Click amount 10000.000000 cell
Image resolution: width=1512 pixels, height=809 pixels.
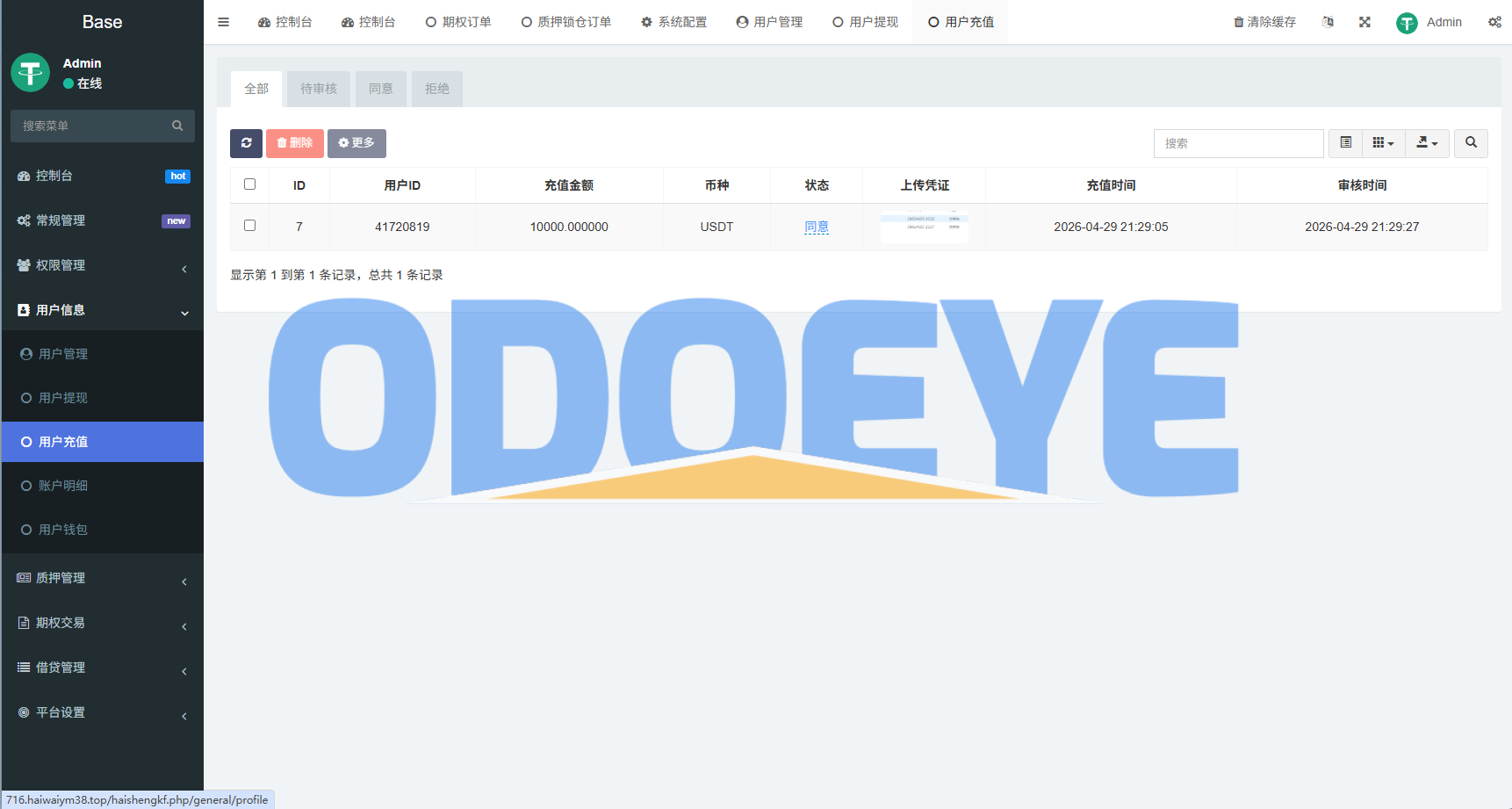[x=569, y=227]
